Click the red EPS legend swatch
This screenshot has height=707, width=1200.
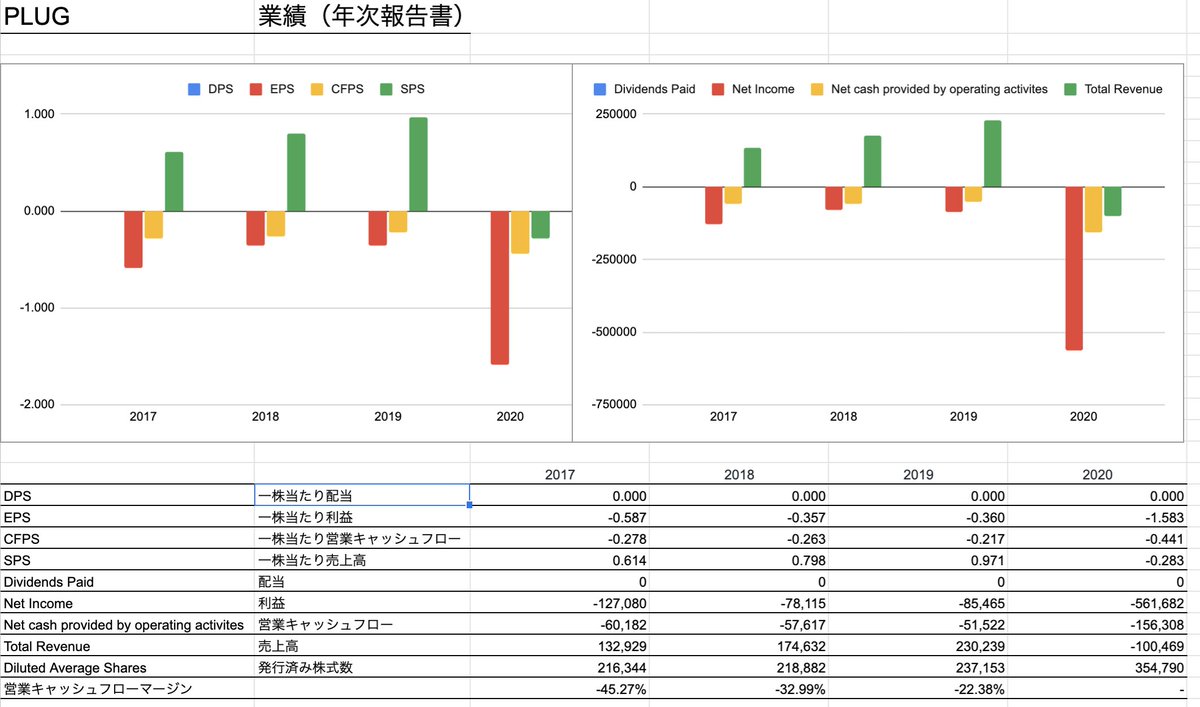pos(257,89)
